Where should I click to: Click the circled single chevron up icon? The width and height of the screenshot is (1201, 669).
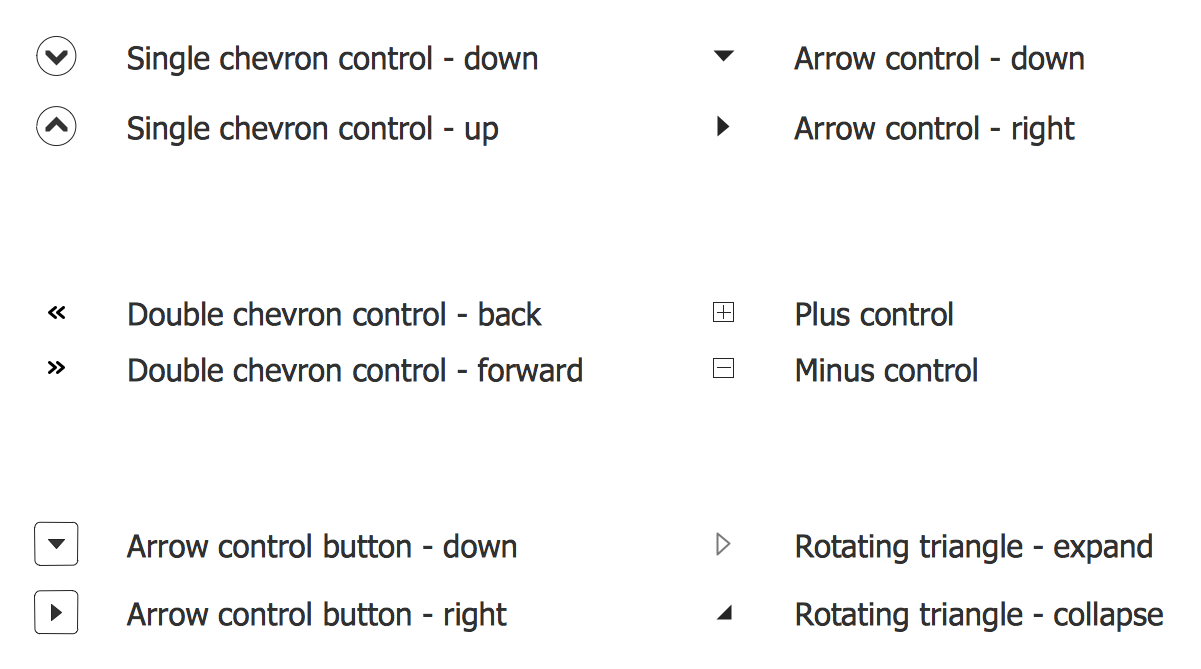[x=56, y=126]
